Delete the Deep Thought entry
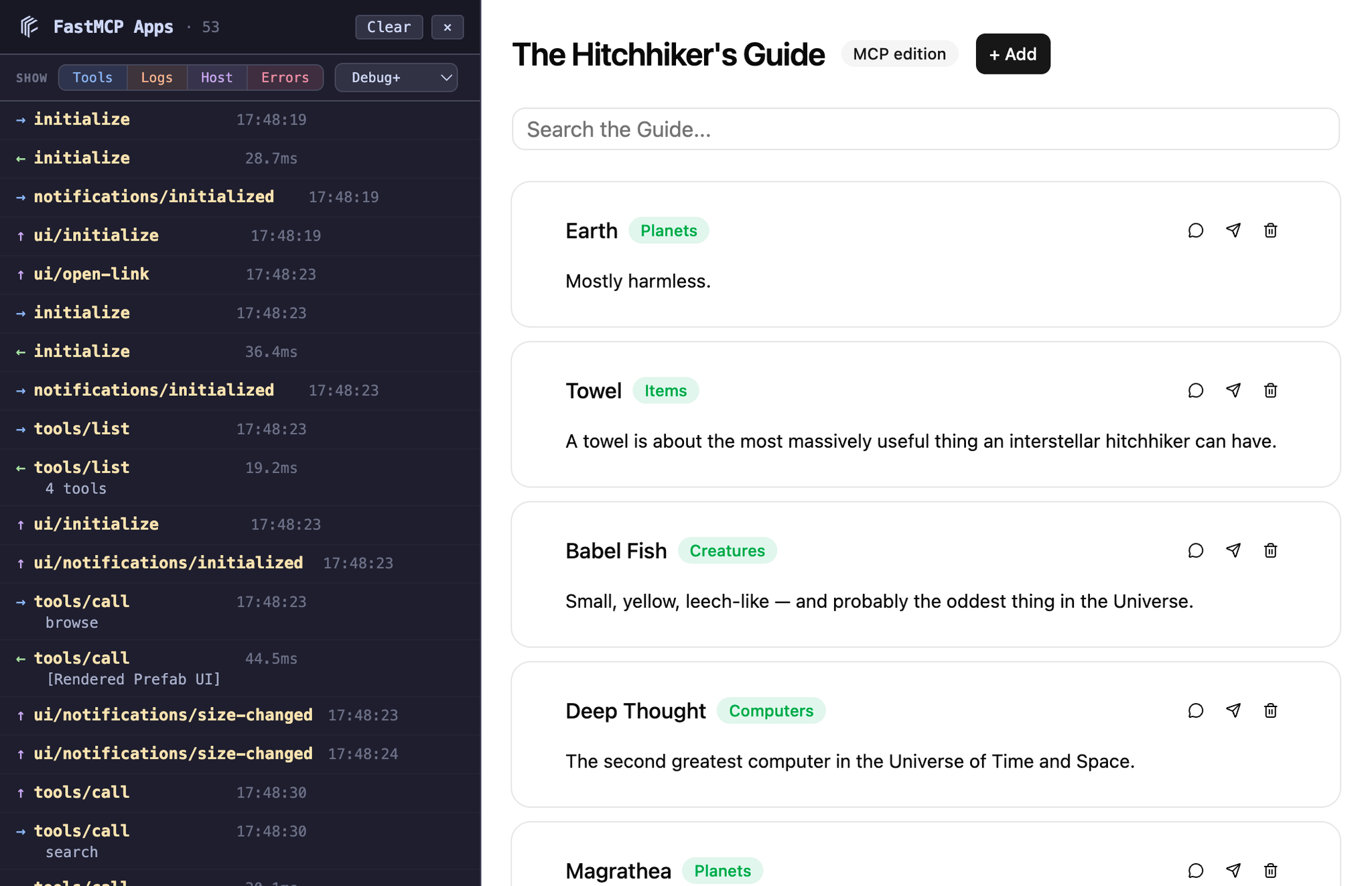 point(1270,710)
